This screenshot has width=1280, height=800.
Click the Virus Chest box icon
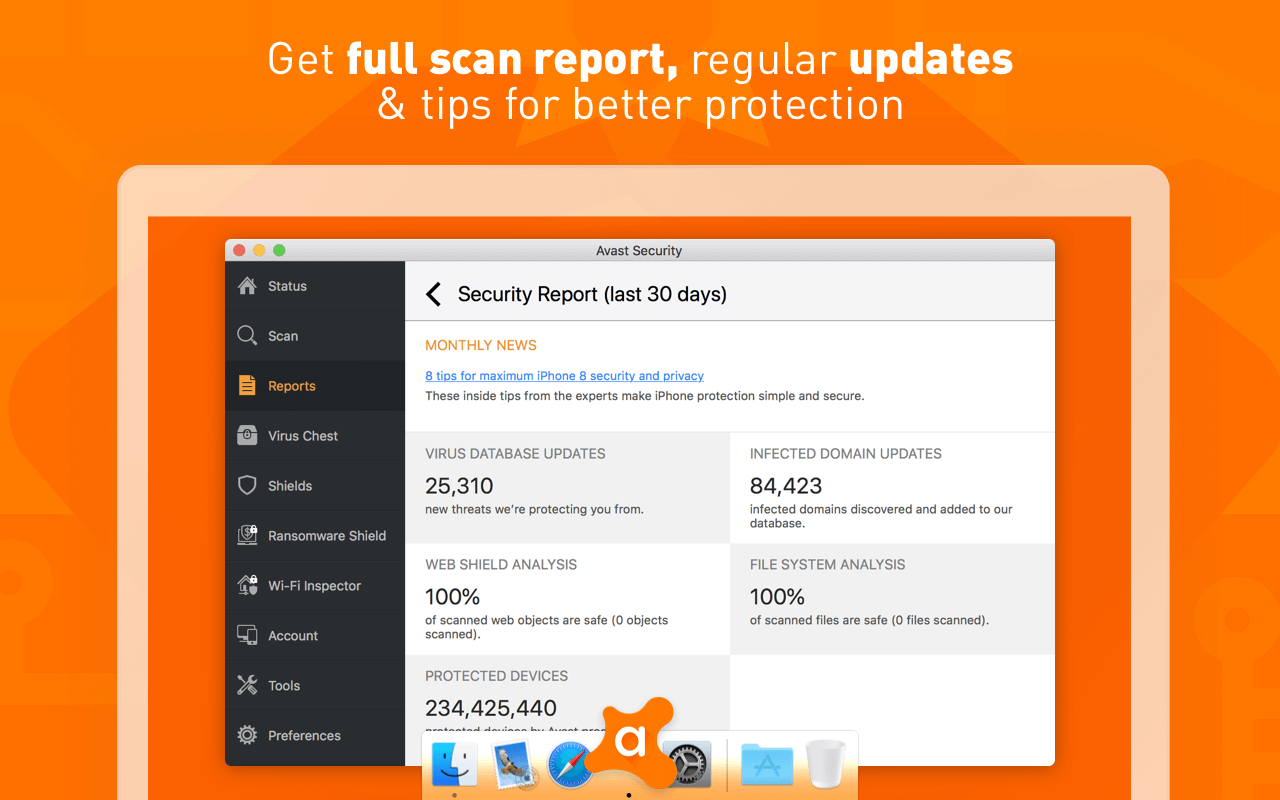[247, 436]
